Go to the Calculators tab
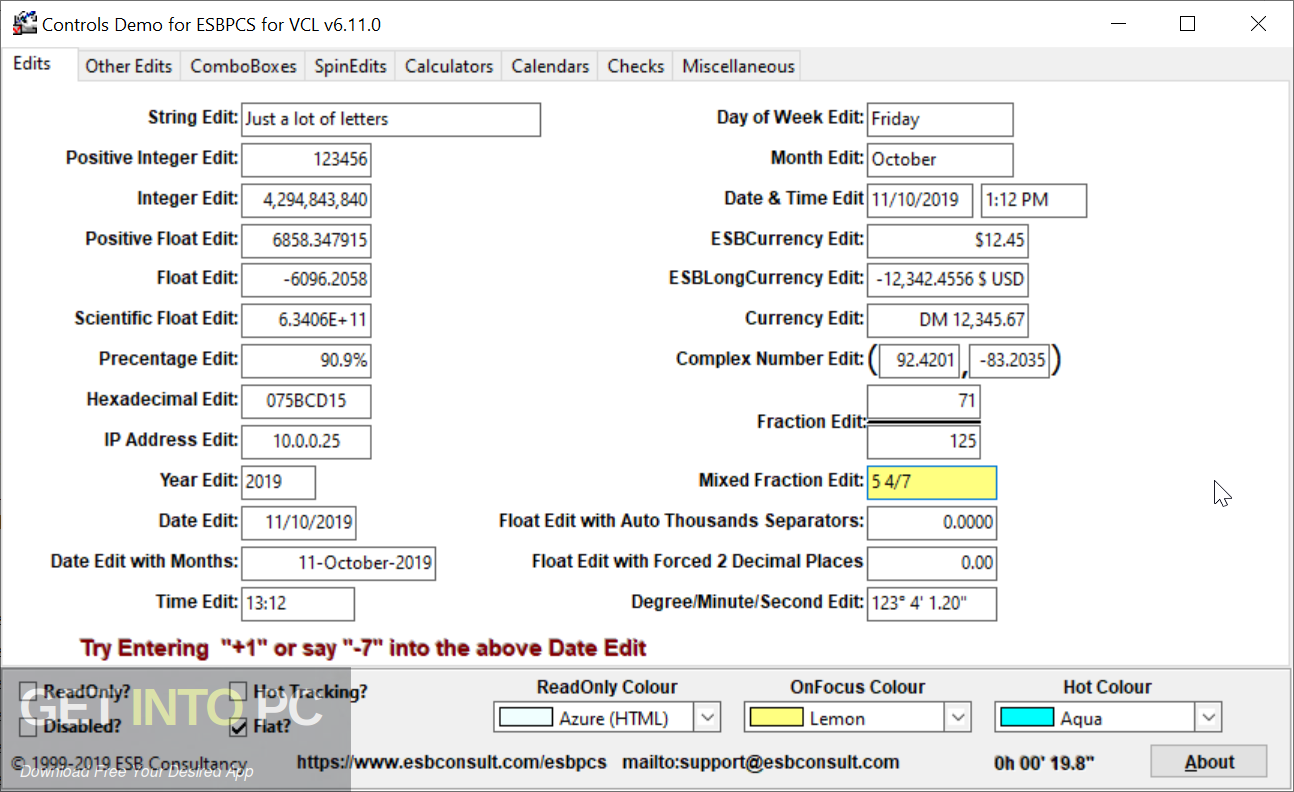This screenshot has width=1294, height=792. click(x=449, y=66)
